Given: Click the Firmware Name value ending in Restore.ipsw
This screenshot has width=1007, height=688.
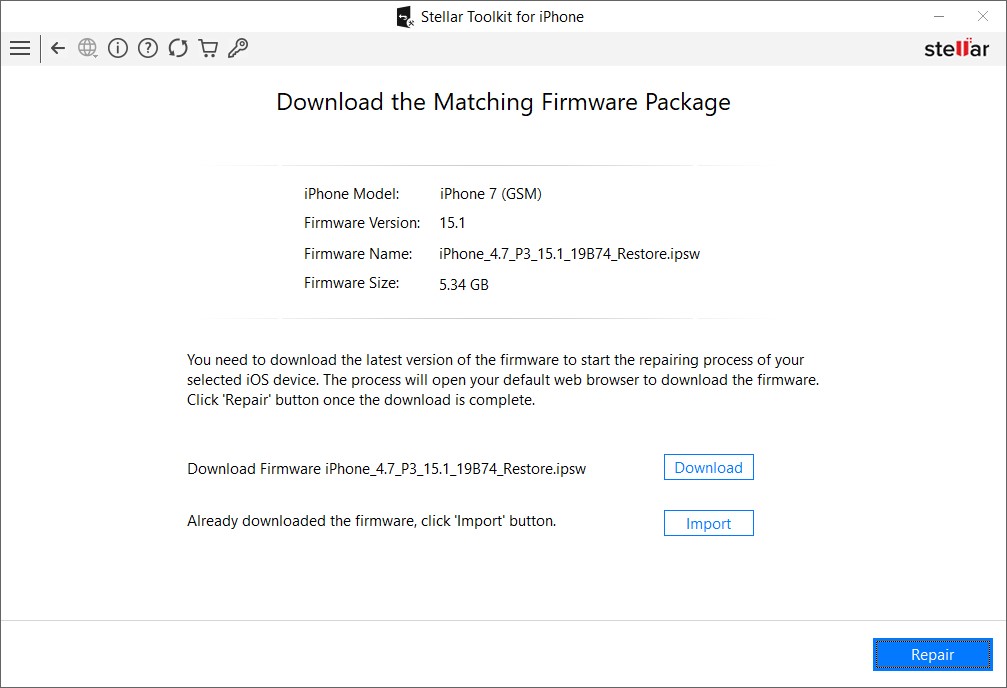Looking at the screenshot, I should [x=569, y=254].
